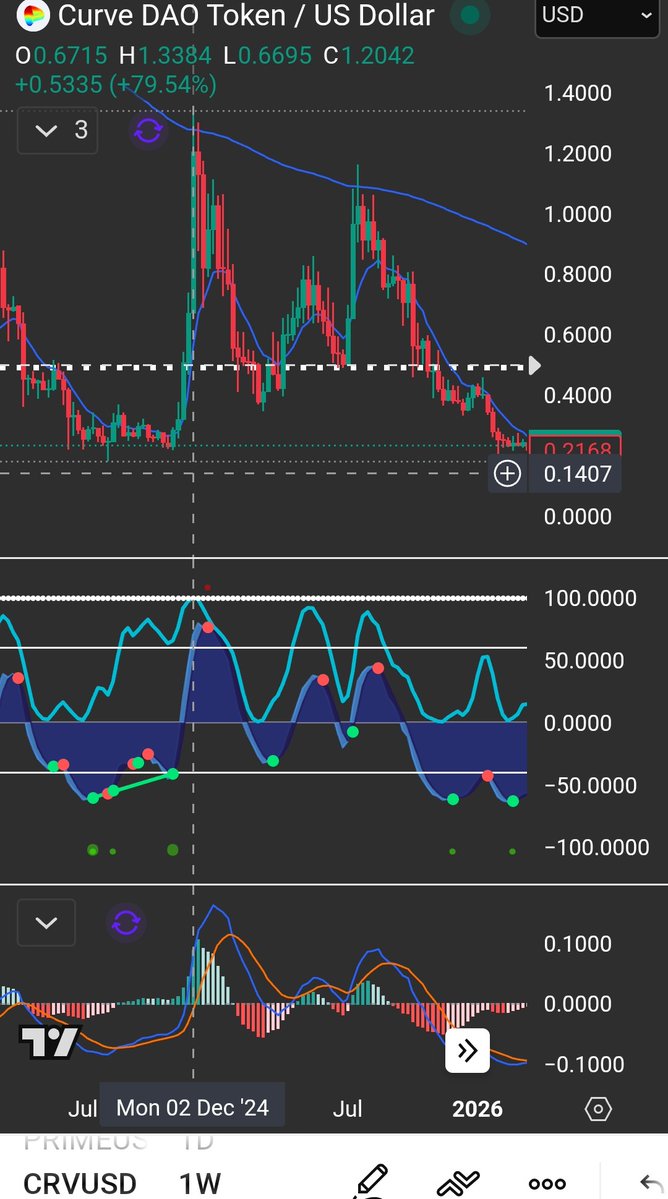
Task: Tap the 2026 time axis label
Action: 477,1109
